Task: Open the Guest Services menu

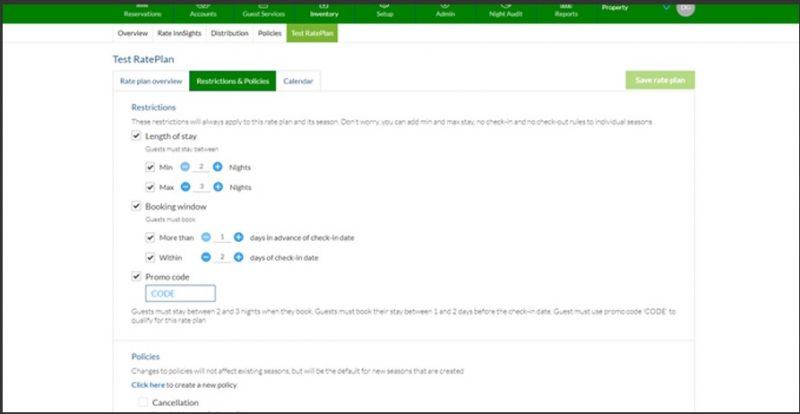Action: [263, 11]
